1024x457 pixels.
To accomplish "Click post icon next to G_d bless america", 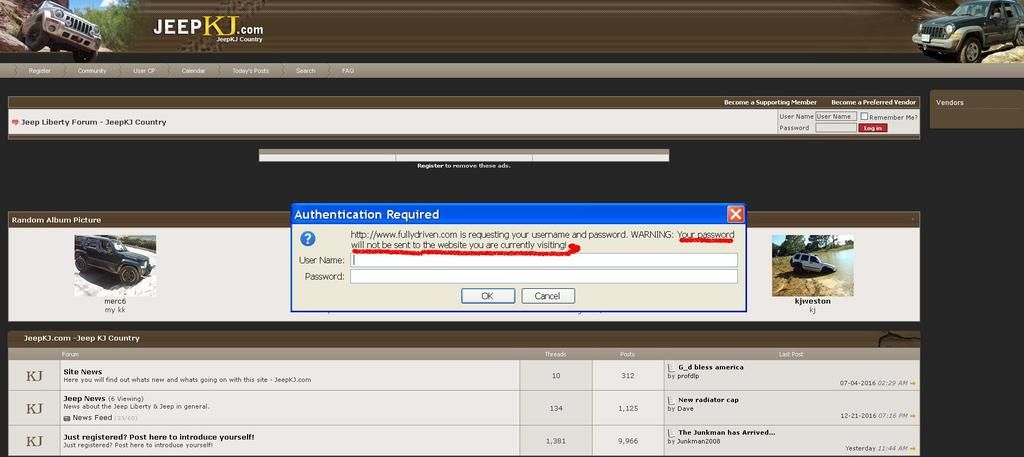I will (671, 368).
